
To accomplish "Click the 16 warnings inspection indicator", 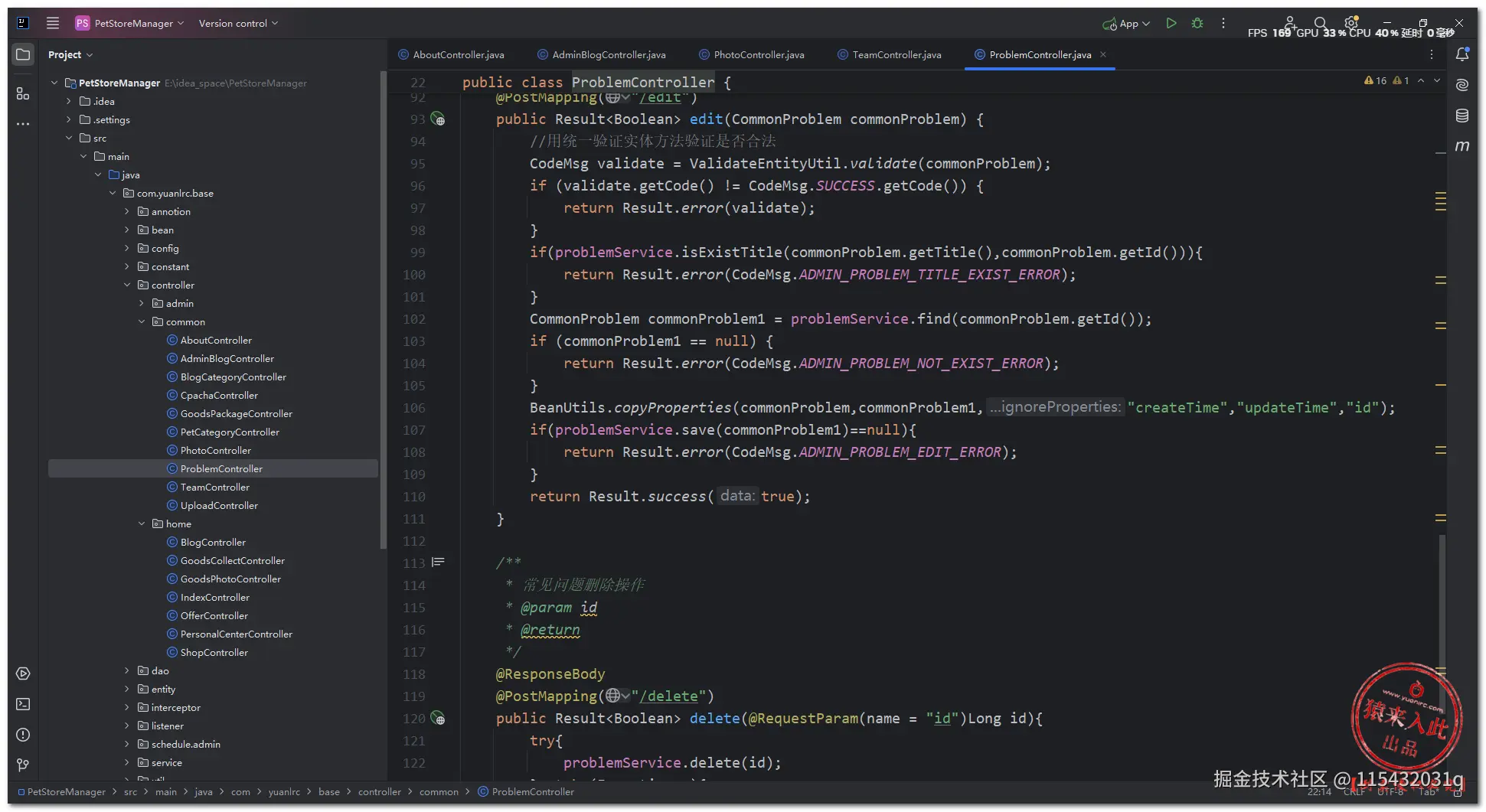I will coord(1376,80).
